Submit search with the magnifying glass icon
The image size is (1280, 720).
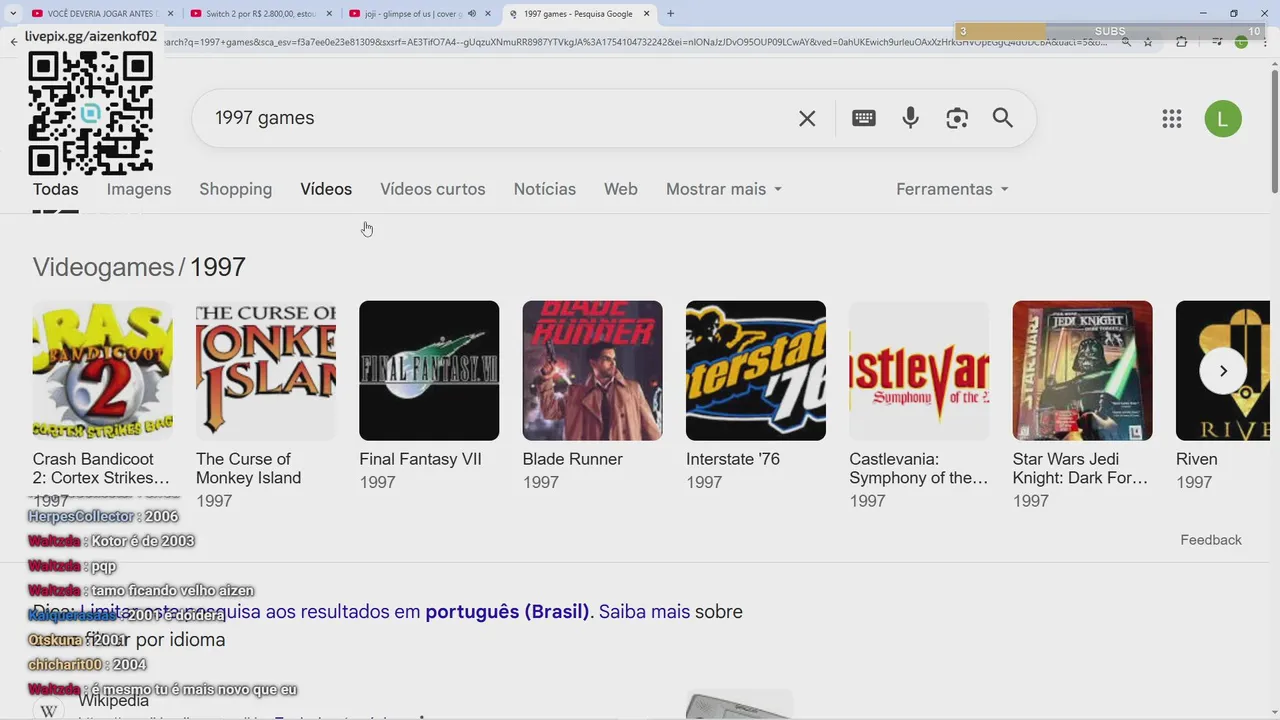1003,118
